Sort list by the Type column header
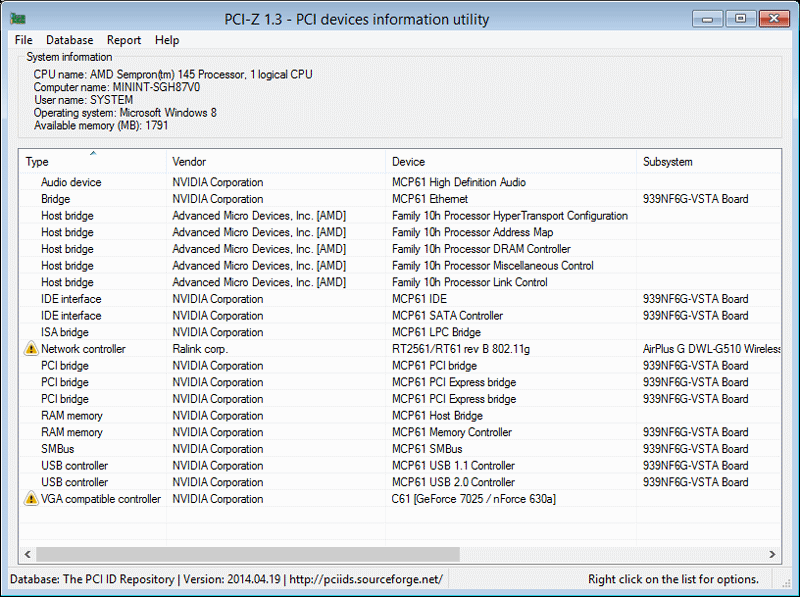 click(x=92, y=162)
